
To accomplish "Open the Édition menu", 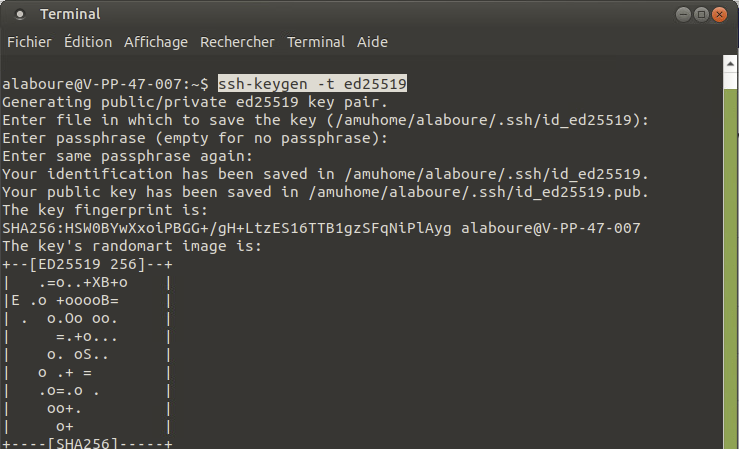I will [x=88, y=42].
